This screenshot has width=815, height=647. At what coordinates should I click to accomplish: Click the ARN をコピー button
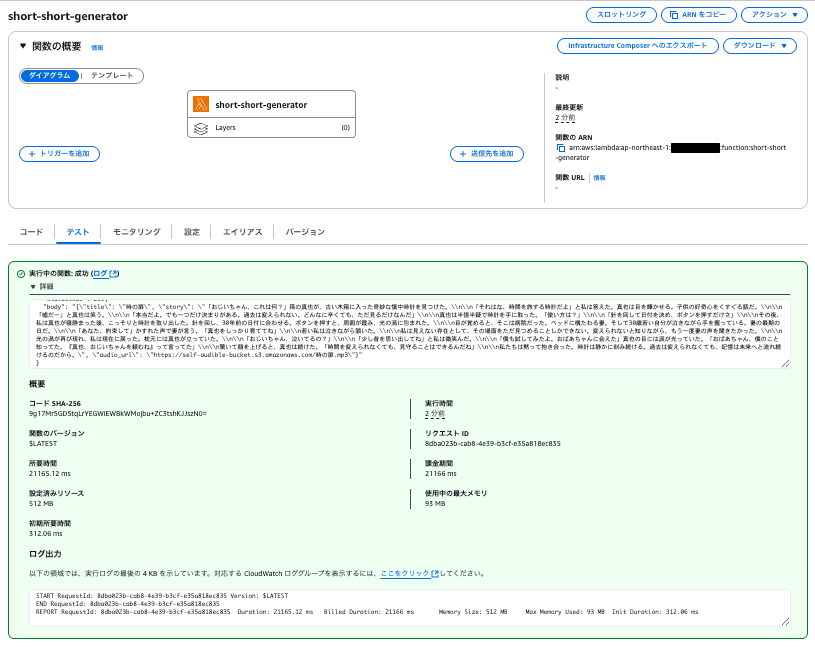pyautogui.click(x=699, y=15)
